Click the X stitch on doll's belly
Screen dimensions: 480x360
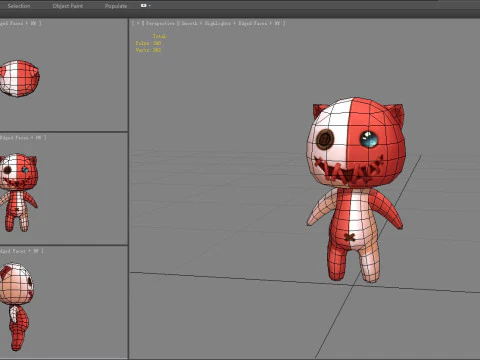[x=349, y=237]
